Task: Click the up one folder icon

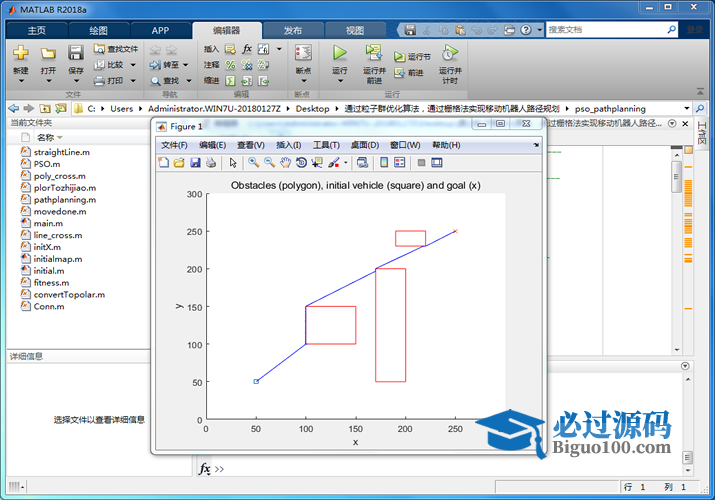Action: pyautogui.click(x=45, y=108)
